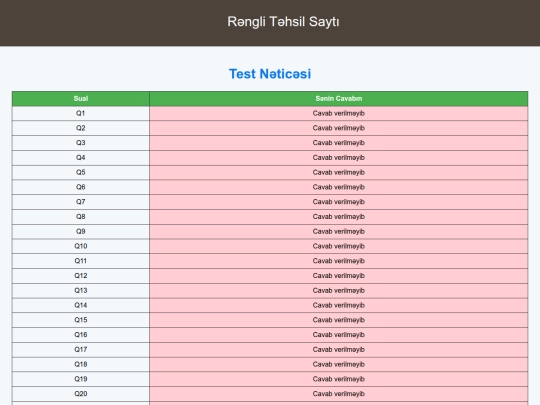This screenshot has height=405, width=540.
Task: Click Cavab verilməyib in the Q9 row
Action: click(x=339, y=231)
